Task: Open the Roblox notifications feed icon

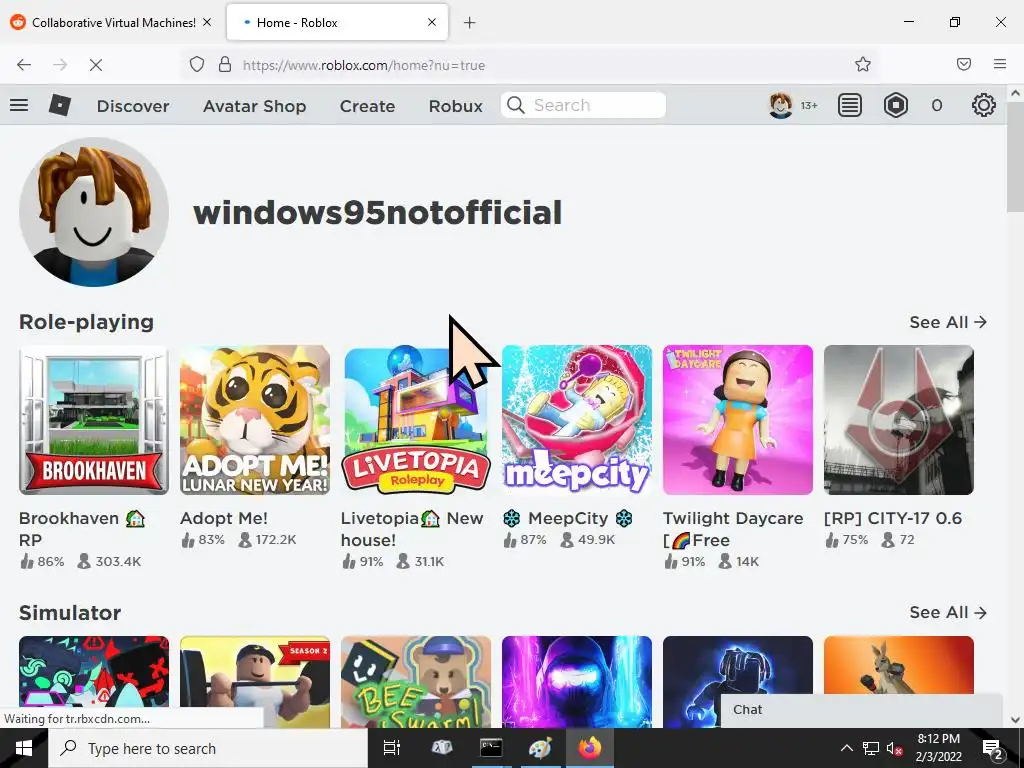Action: point(850,105)
